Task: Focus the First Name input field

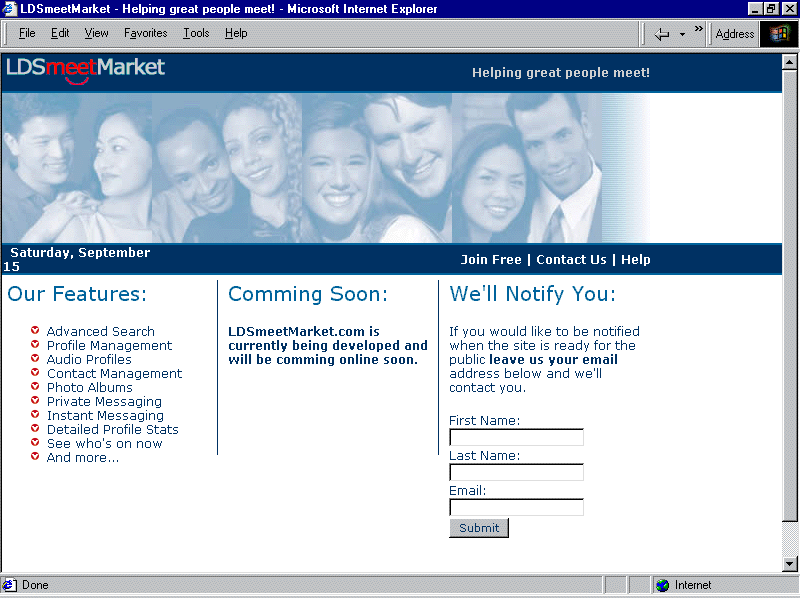Action: (516, 437)
